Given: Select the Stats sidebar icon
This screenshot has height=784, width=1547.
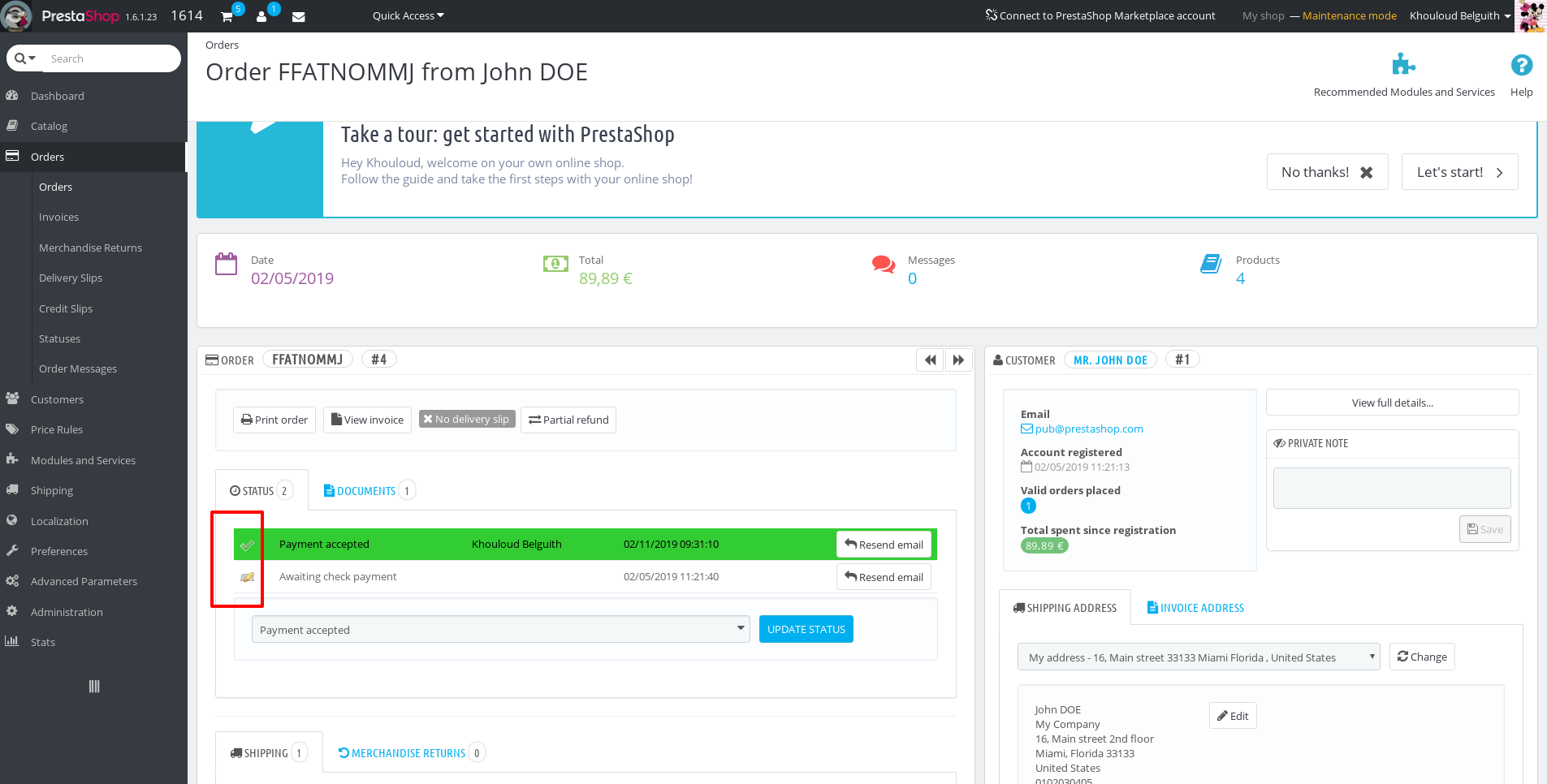Looking at the screenshot, I should (13, 641).
